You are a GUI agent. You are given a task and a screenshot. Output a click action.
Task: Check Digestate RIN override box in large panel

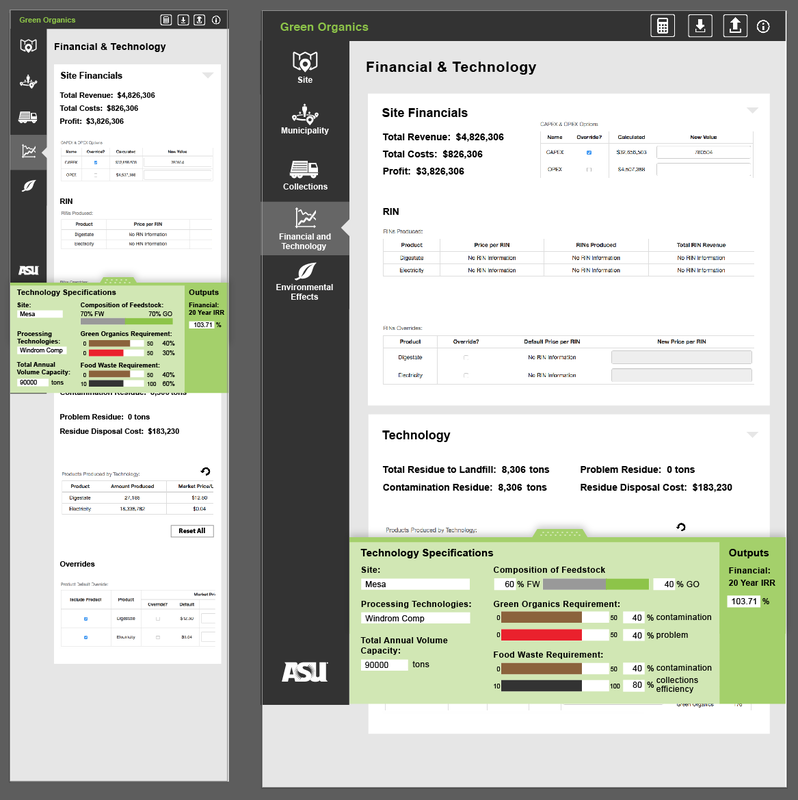pyautogui.click(x=466, y=357)
